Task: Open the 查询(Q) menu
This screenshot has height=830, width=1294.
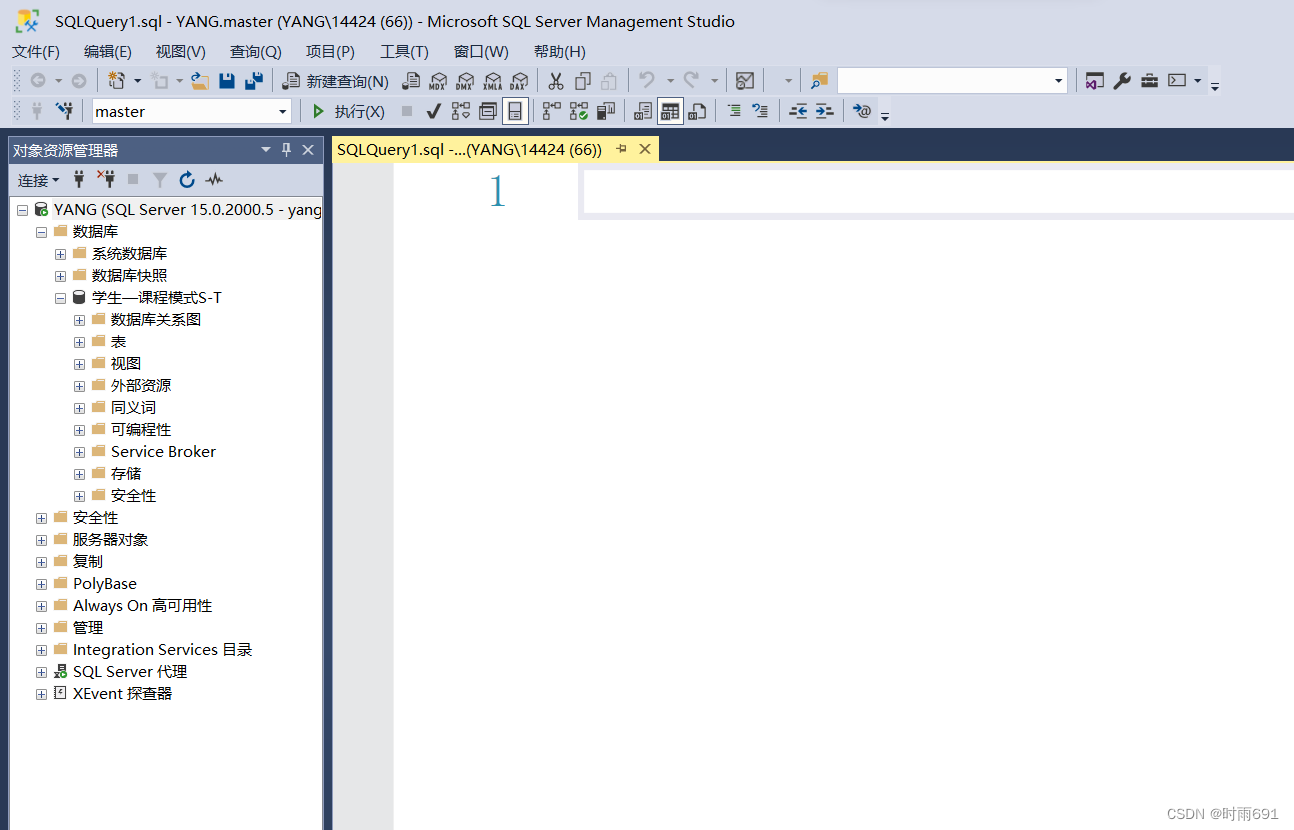Action: coord(256,52)
